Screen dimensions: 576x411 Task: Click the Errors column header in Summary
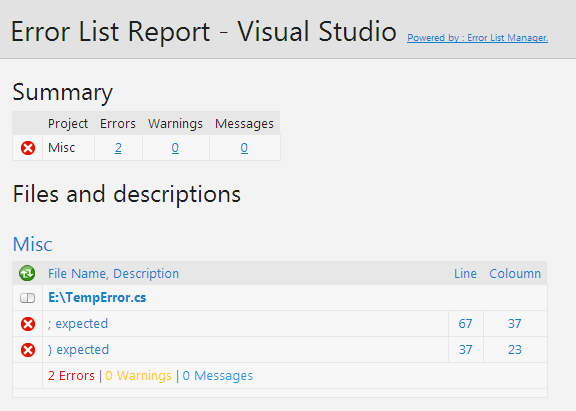pyautogui.click(x=118, y=124)
